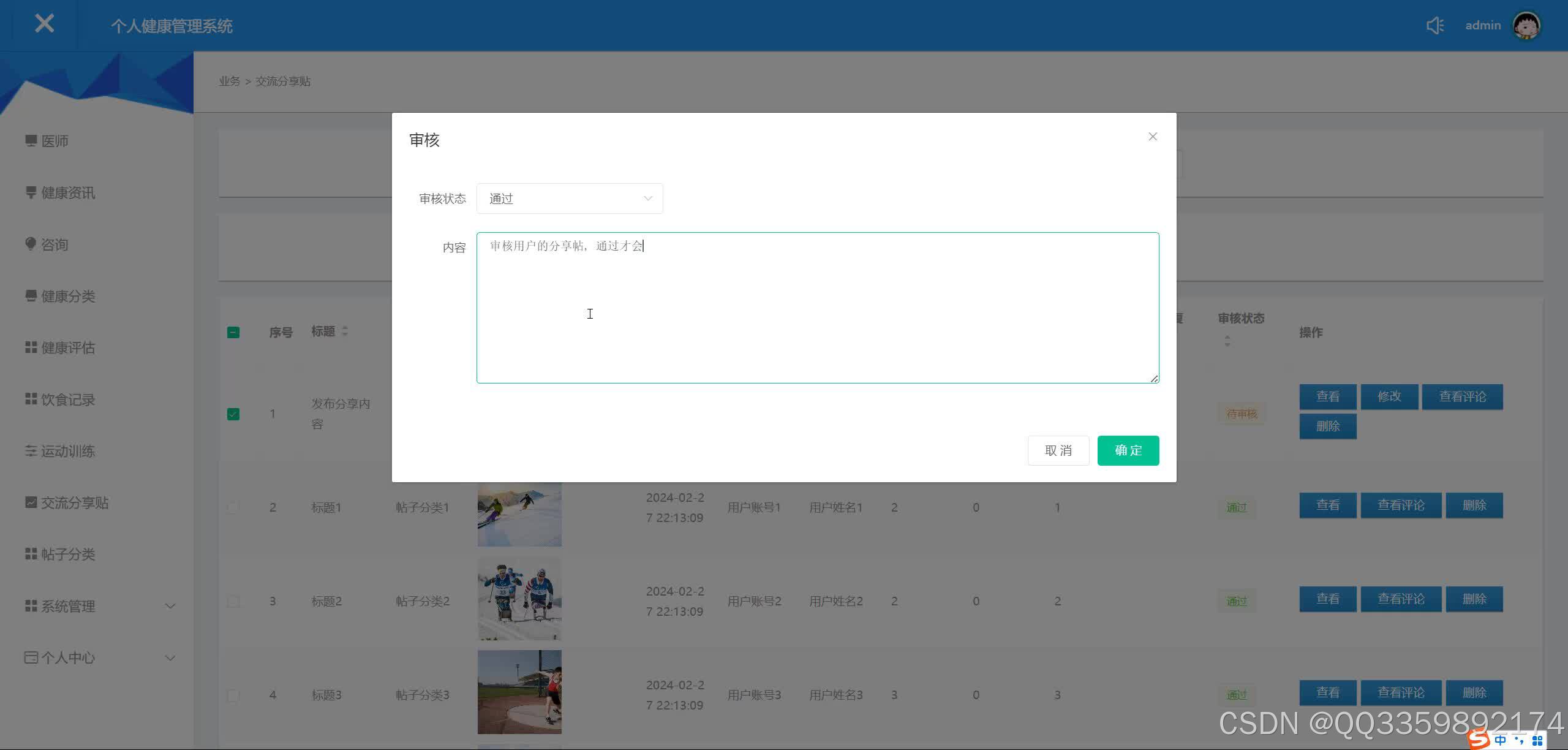This screenshot has width=1568, height=750.
Task: Open 医师 from the sidebar
Action: click(55, 141)
